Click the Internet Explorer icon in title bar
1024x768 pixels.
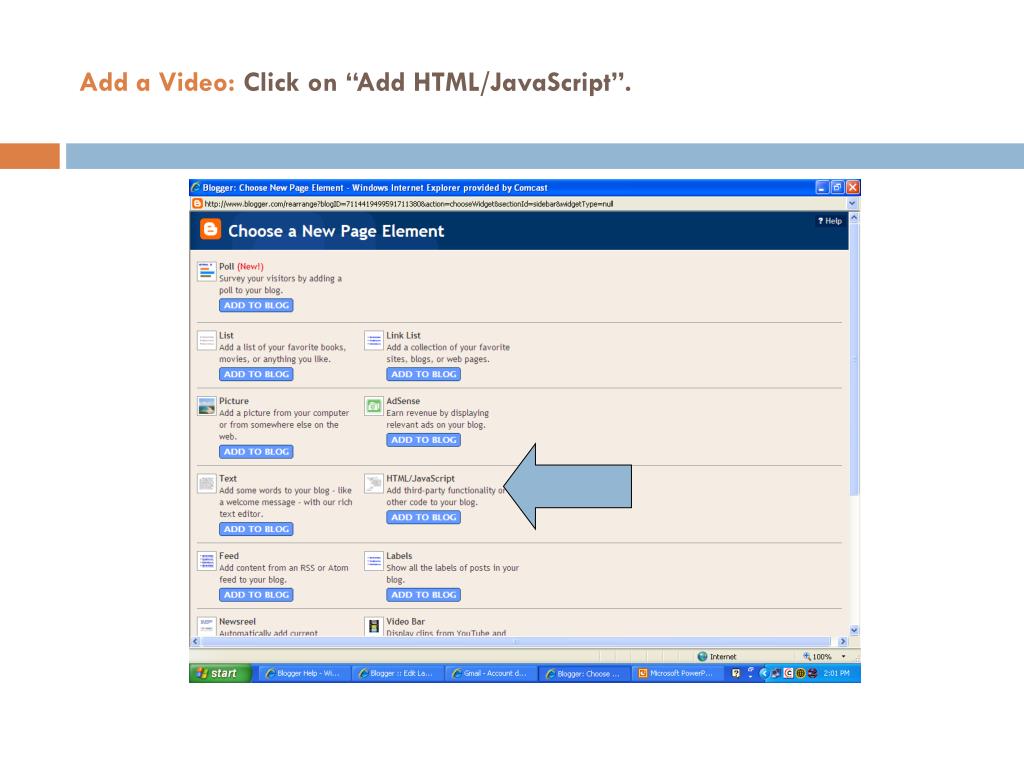pos(196,187)
